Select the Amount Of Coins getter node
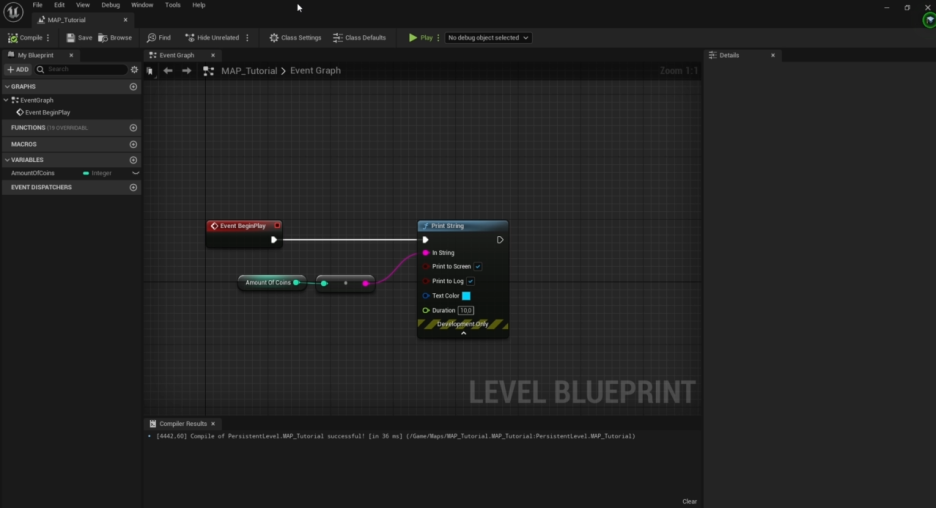This screenshot has width=936, height=508. click(272, 282)
